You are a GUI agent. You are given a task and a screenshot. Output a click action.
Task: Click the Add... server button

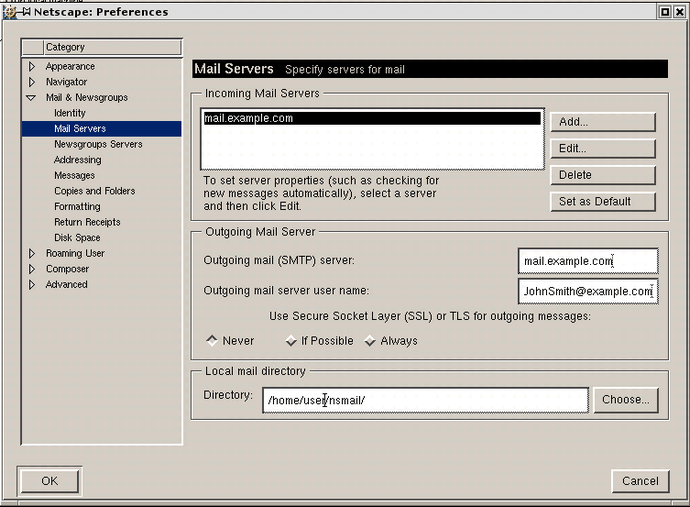coord(602,122)
